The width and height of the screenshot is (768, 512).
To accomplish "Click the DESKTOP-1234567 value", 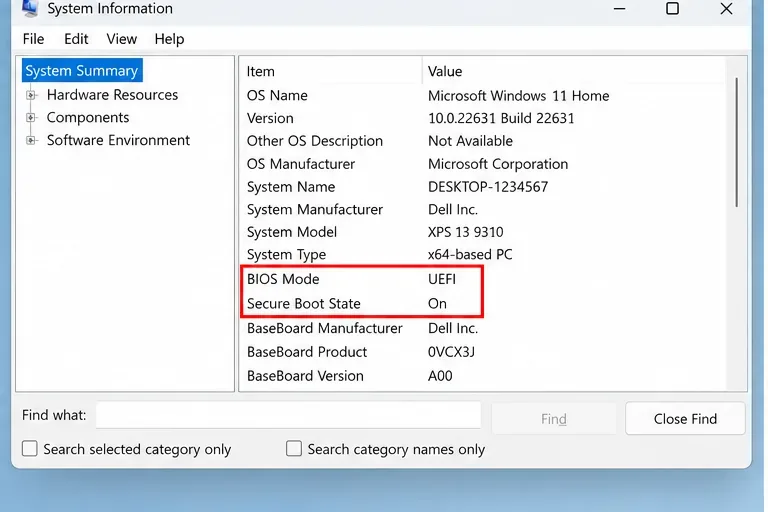I will click(488, 187).
